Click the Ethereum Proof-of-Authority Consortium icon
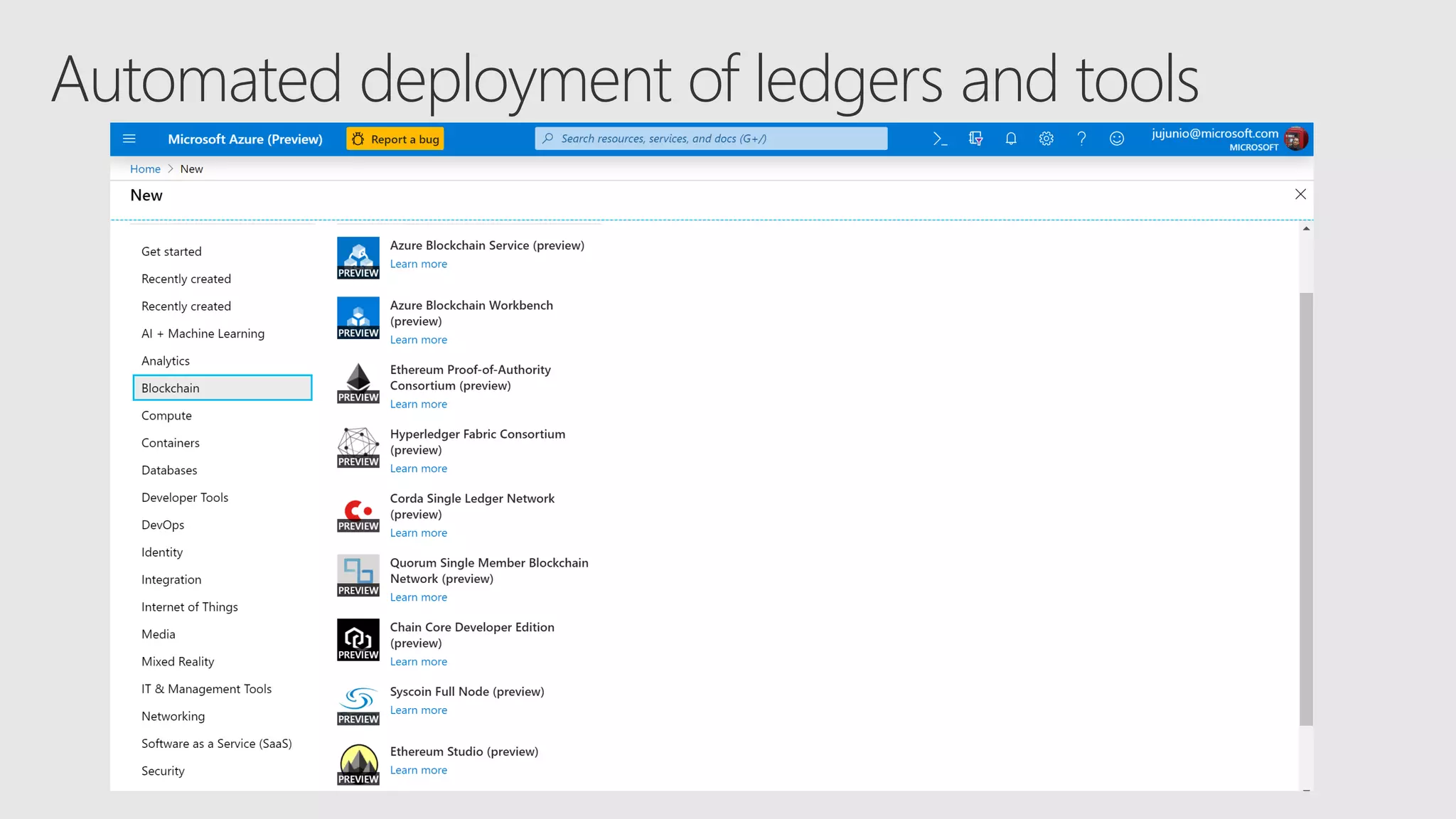The width and height of the screenshot is (1456, 819). (358, 382)
